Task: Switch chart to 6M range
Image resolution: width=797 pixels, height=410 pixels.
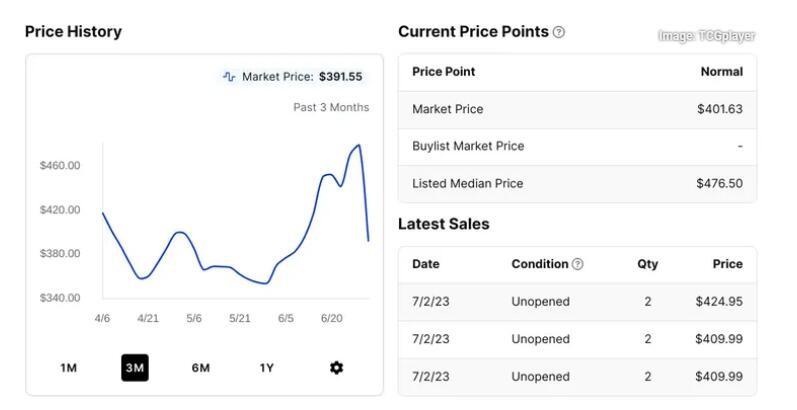Action: click(201, 368)
